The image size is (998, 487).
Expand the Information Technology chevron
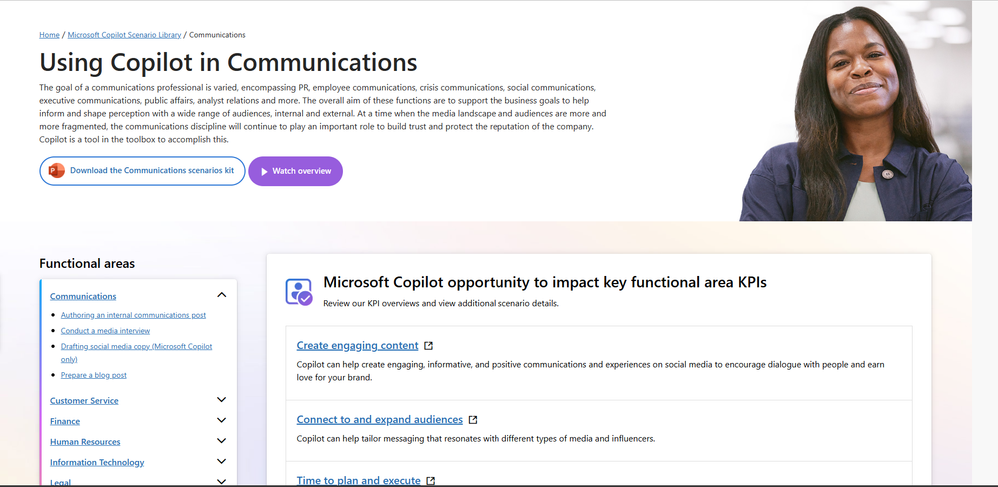tap(221, 461)
